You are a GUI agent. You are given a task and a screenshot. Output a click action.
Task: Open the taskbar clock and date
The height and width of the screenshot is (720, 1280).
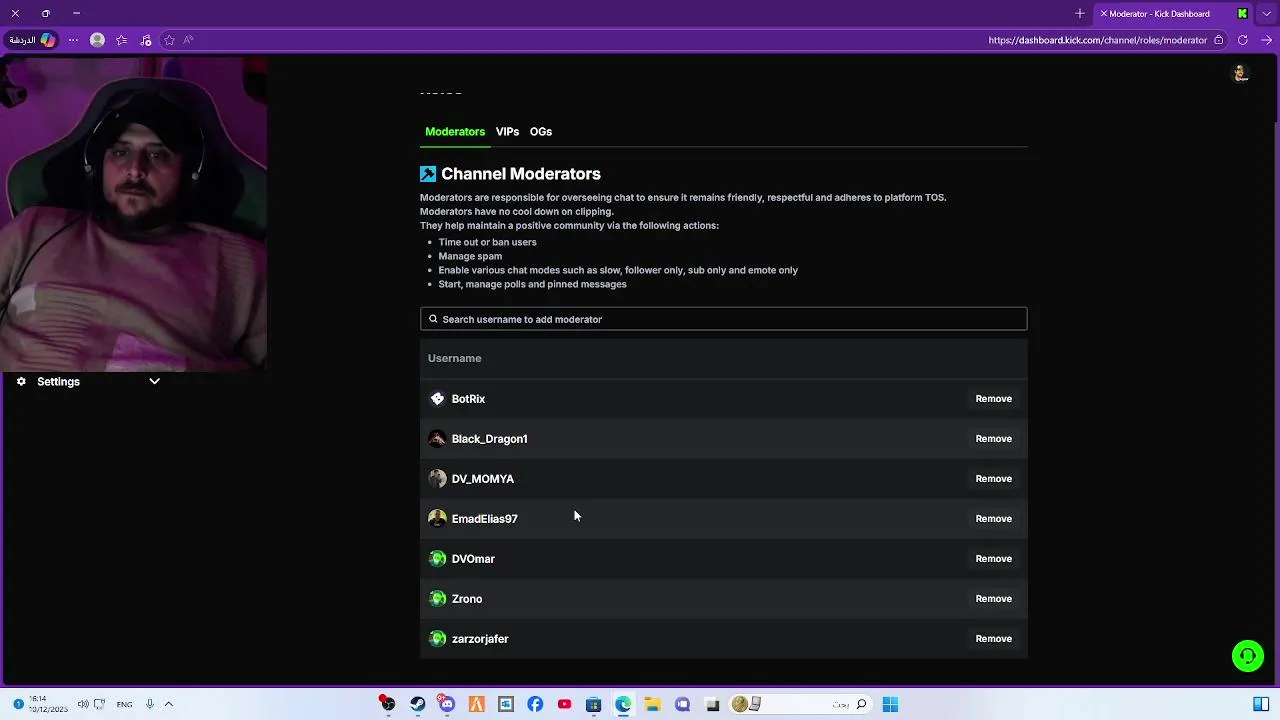47,704
